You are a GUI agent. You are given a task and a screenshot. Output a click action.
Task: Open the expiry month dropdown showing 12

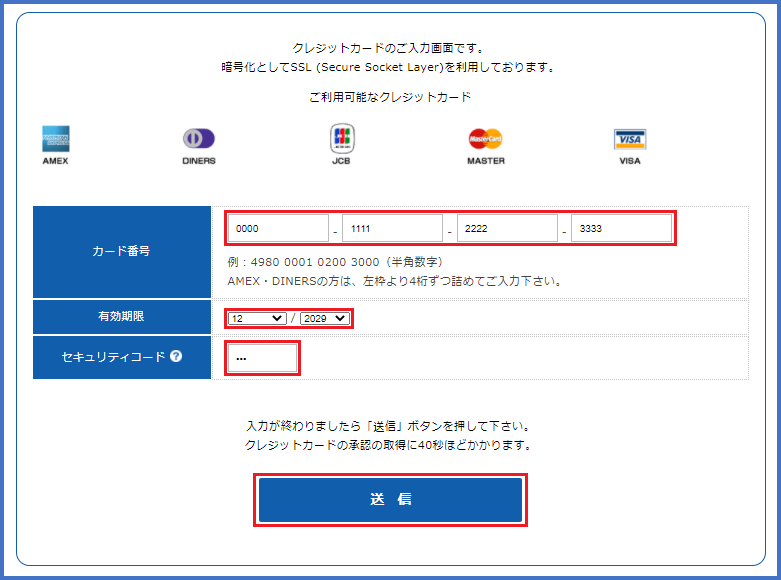coord(256,318)
